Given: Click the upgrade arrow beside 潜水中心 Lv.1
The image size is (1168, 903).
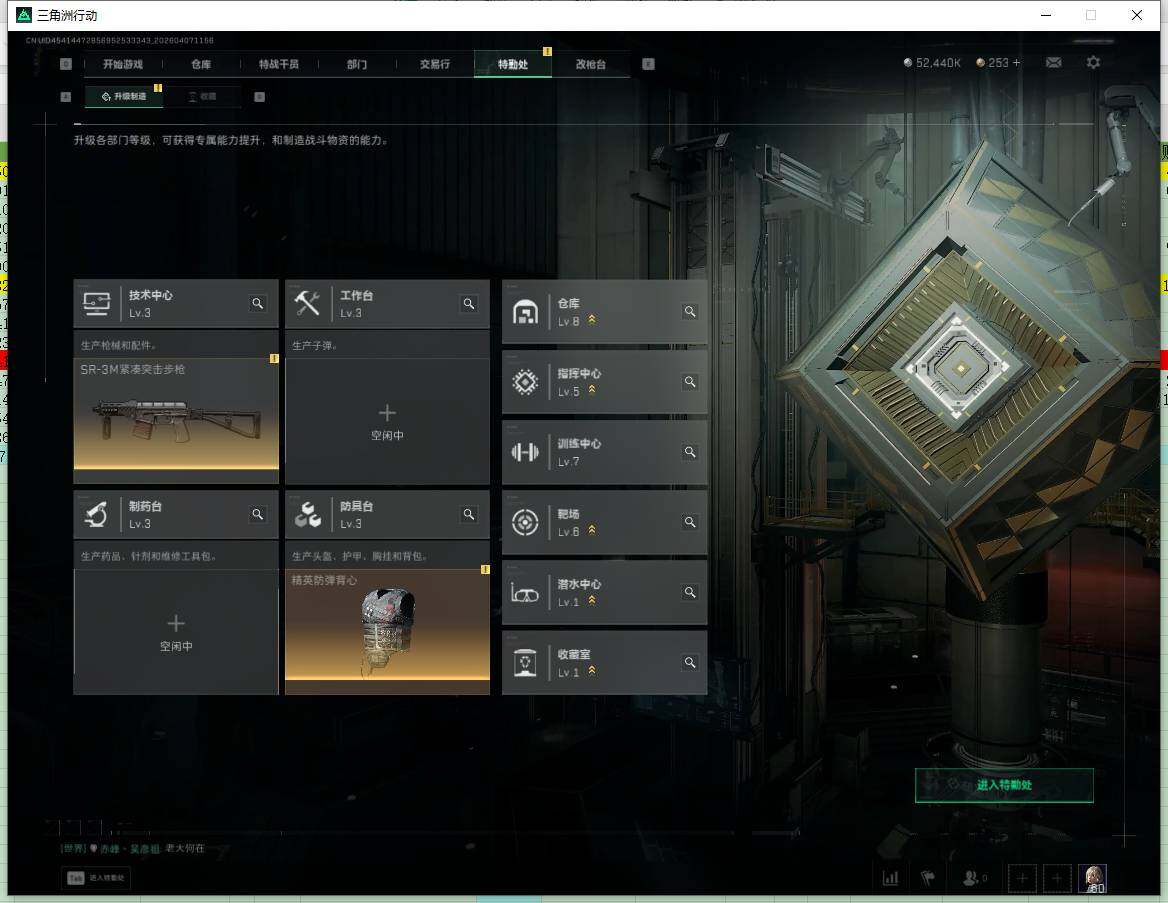Looking at the screenshot, I should tap(592, 600).
